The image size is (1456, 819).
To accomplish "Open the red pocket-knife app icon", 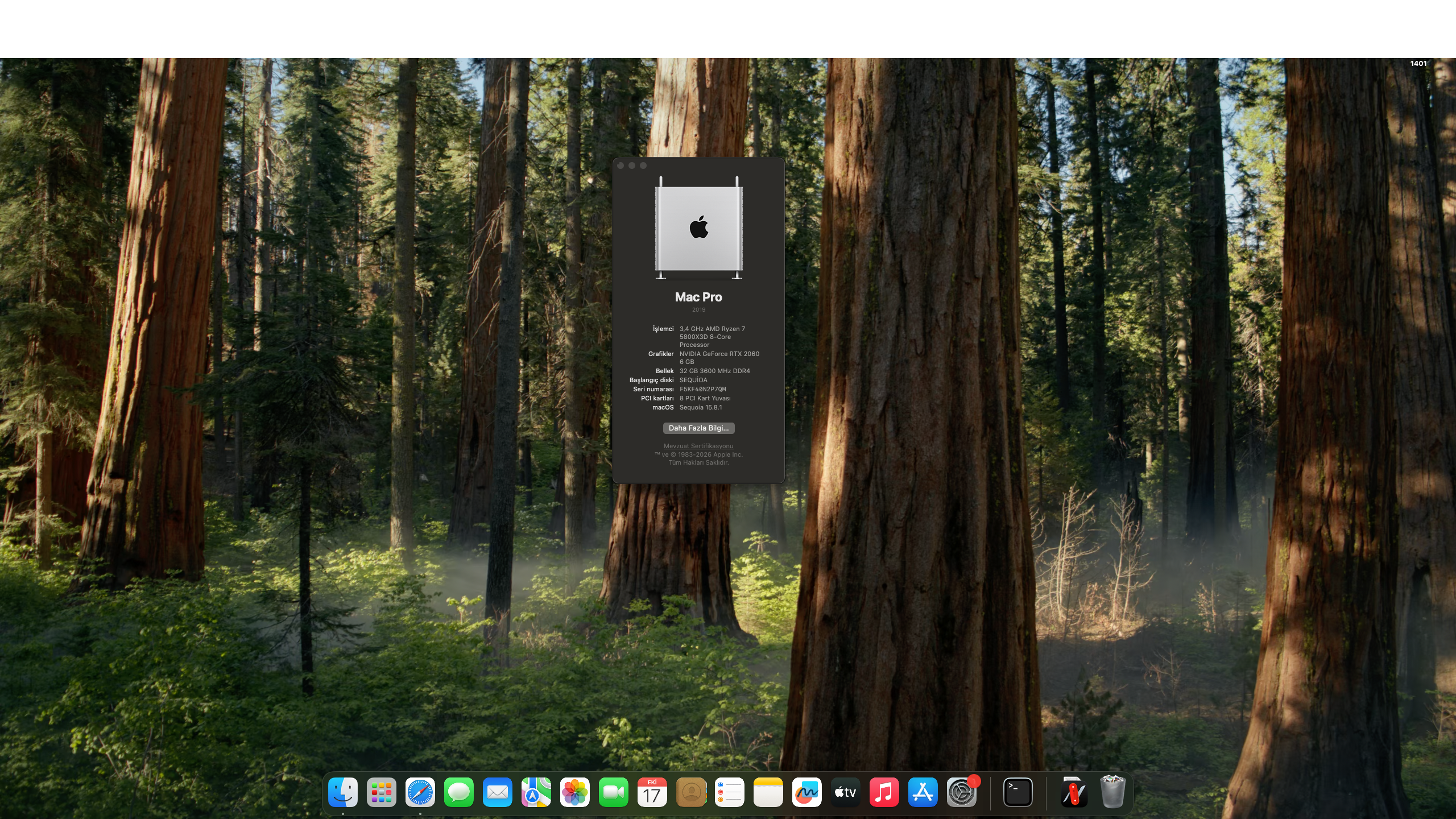I will pos(1074,792).
